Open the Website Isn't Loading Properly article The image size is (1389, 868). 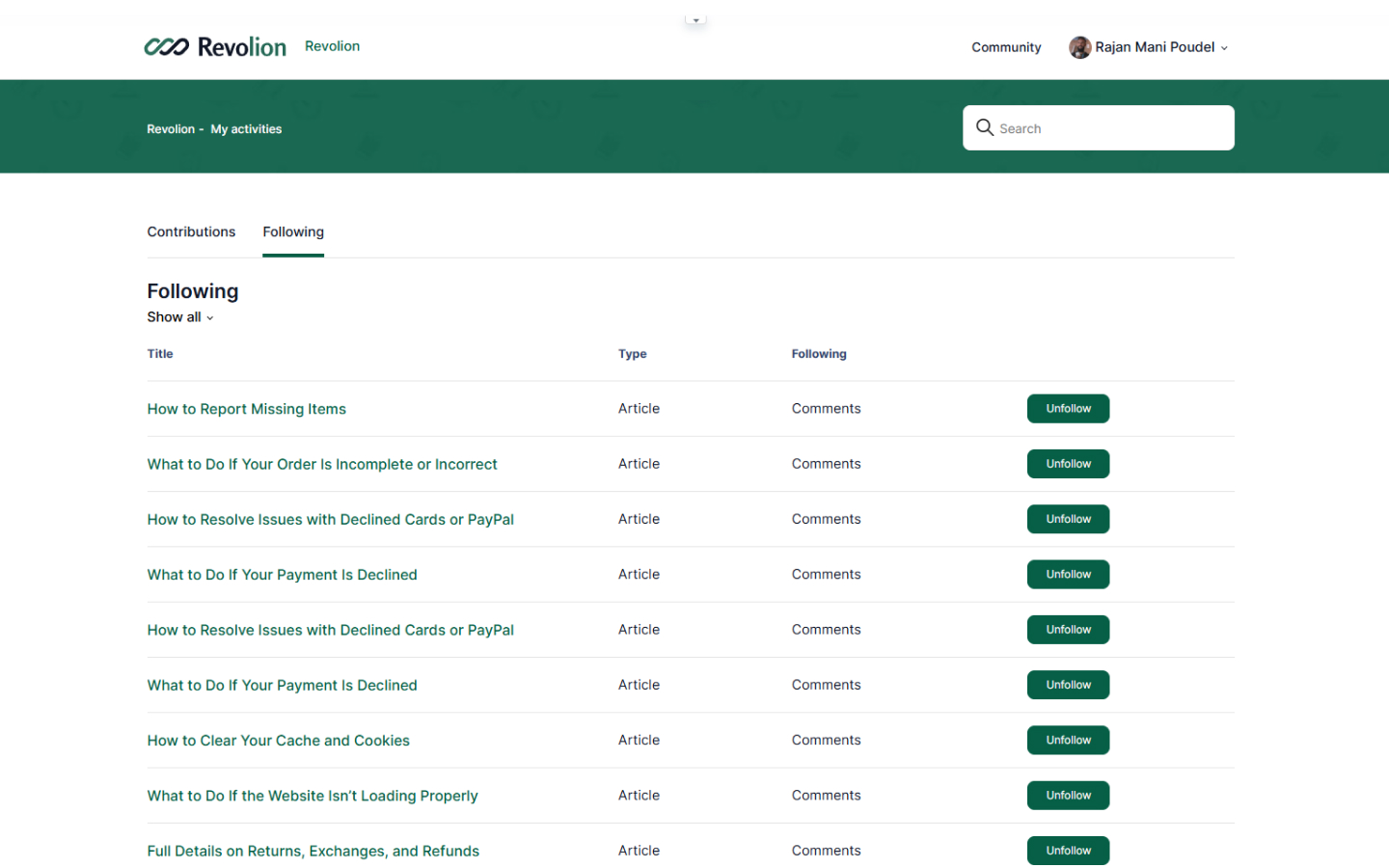click(x=312, y=796)
